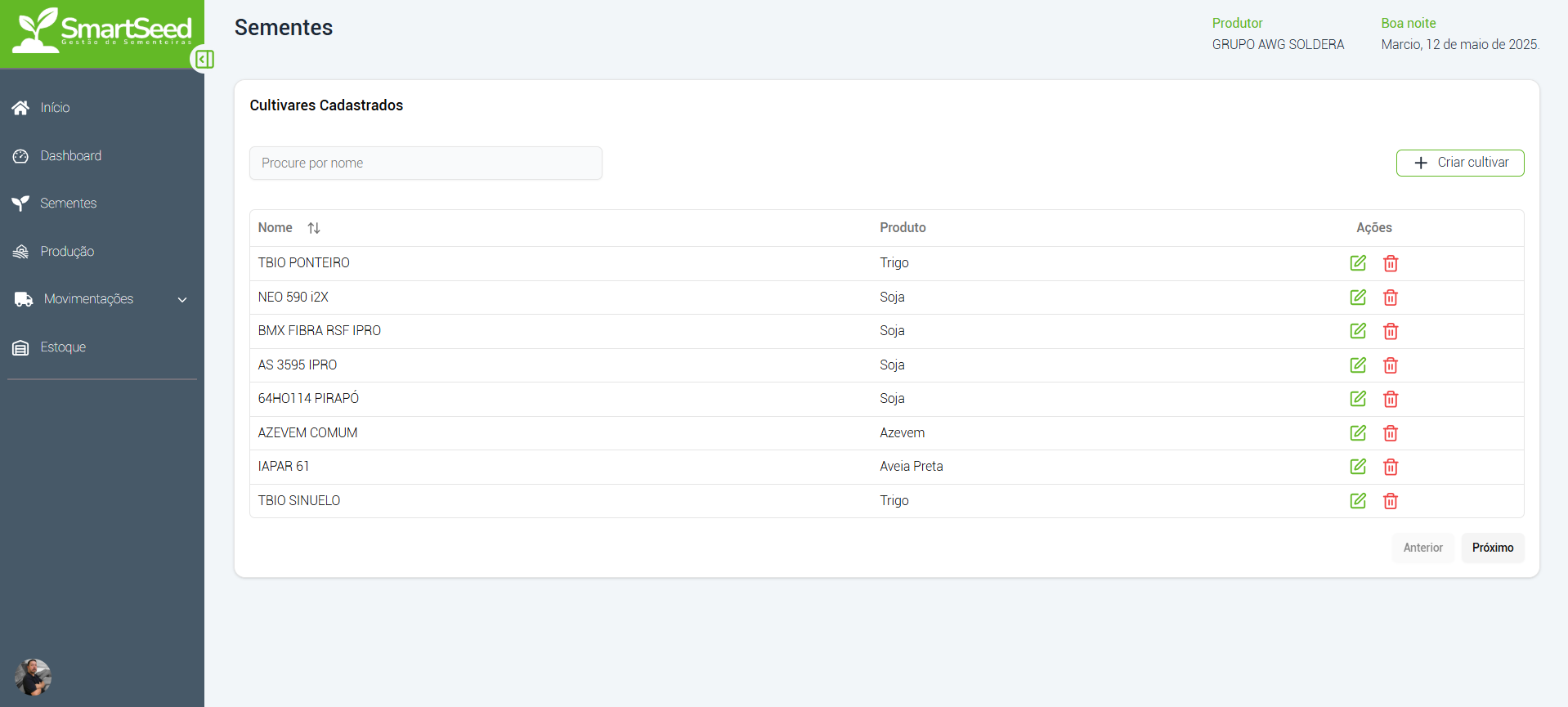Select the TBIO PONTEIRO name cell

pyautogui.click(x=304, y=263)
